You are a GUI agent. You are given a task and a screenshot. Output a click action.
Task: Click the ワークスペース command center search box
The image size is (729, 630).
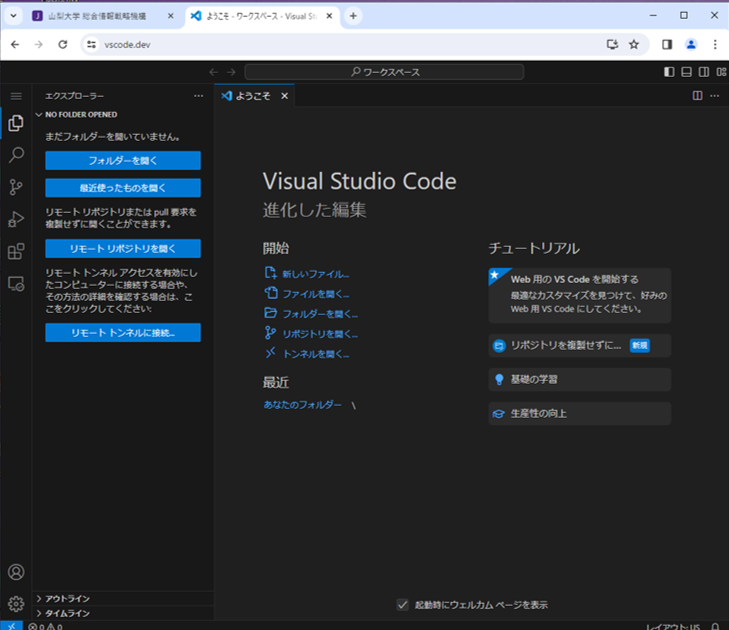[x=384, y=72]
